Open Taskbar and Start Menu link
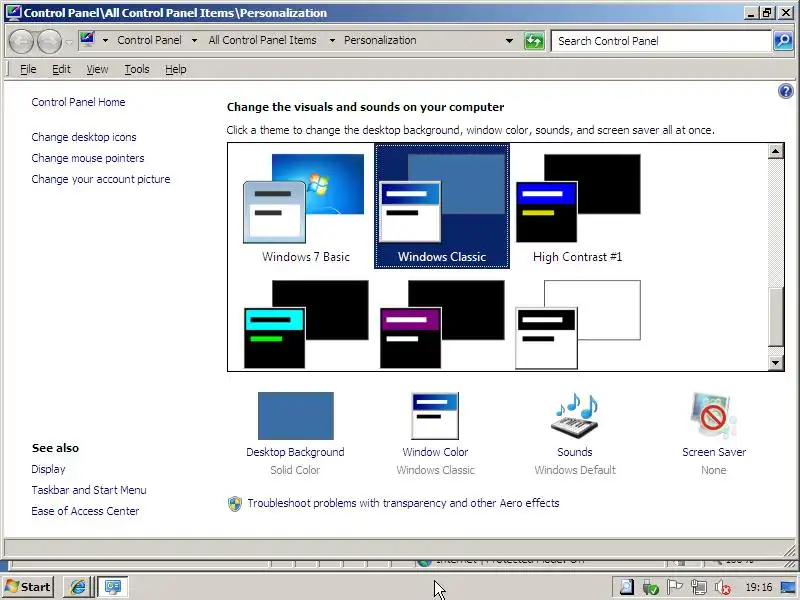Image resolution: width=800 pixels, height=600 pixels. [x=89, y=490]
